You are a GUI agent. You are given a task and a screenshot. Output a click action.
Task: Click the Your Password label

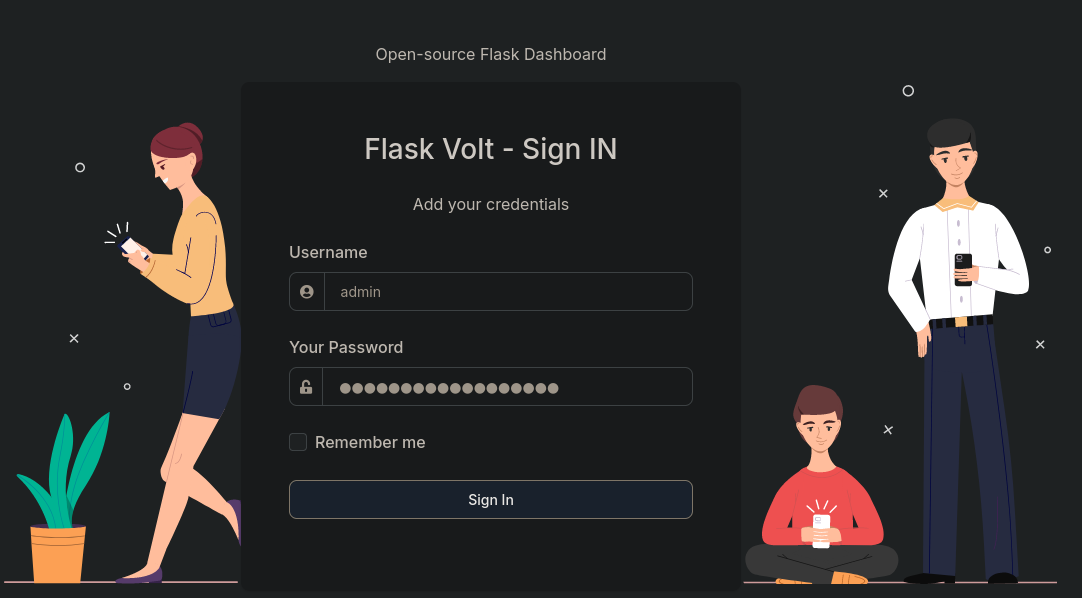pos(346,347)
